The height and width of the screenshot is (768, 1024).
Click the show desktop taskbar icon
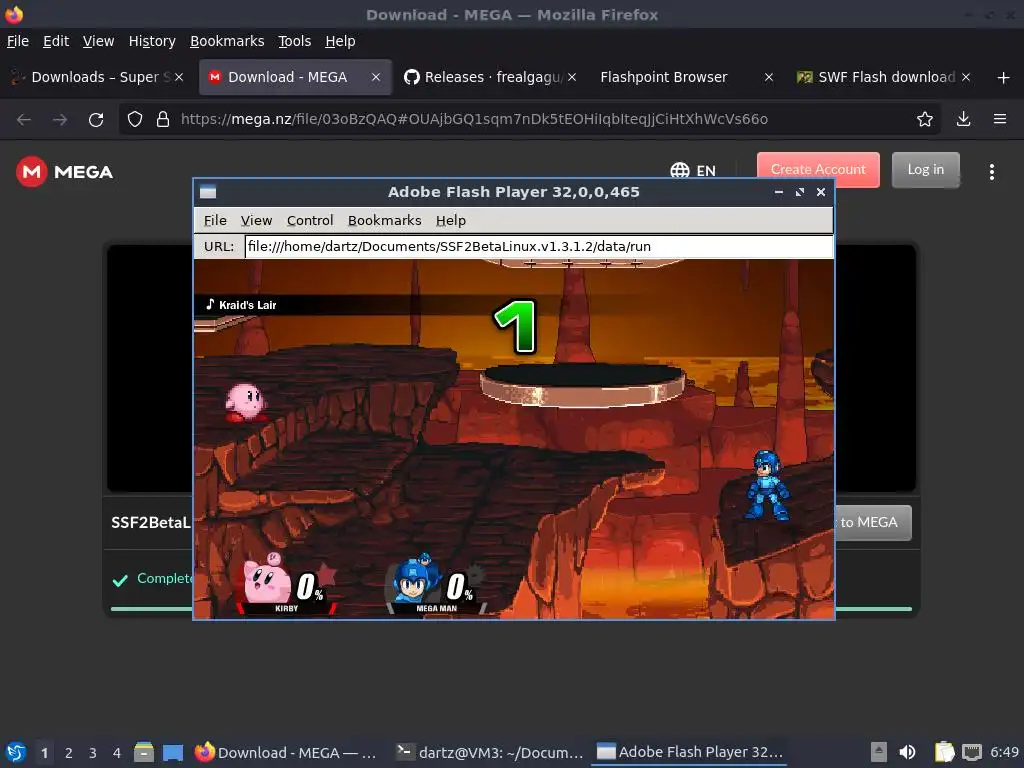coord(173,752)
